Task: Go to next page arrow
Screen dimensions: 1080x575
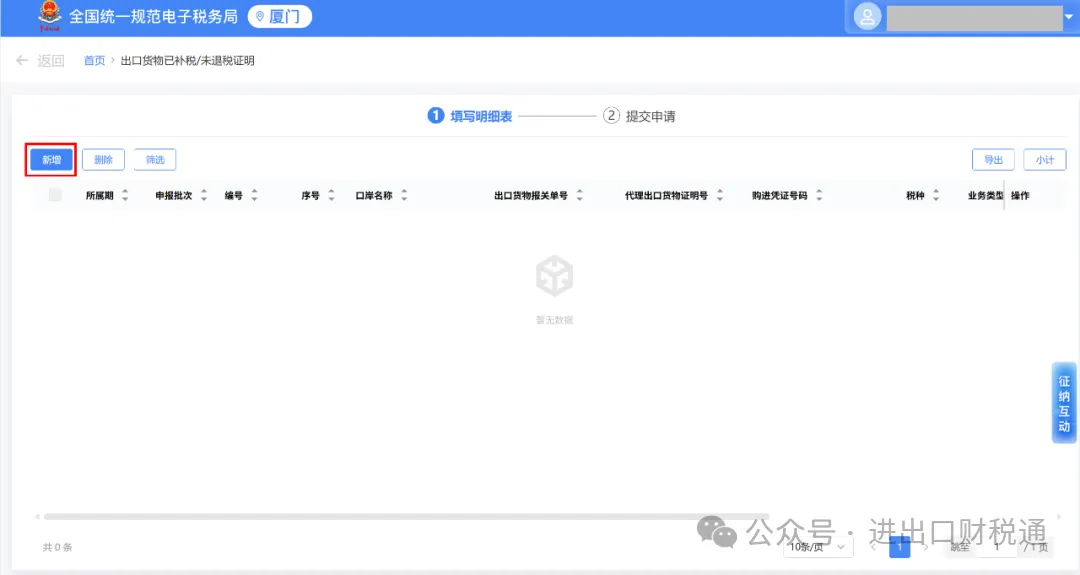Action: [926, 547]
